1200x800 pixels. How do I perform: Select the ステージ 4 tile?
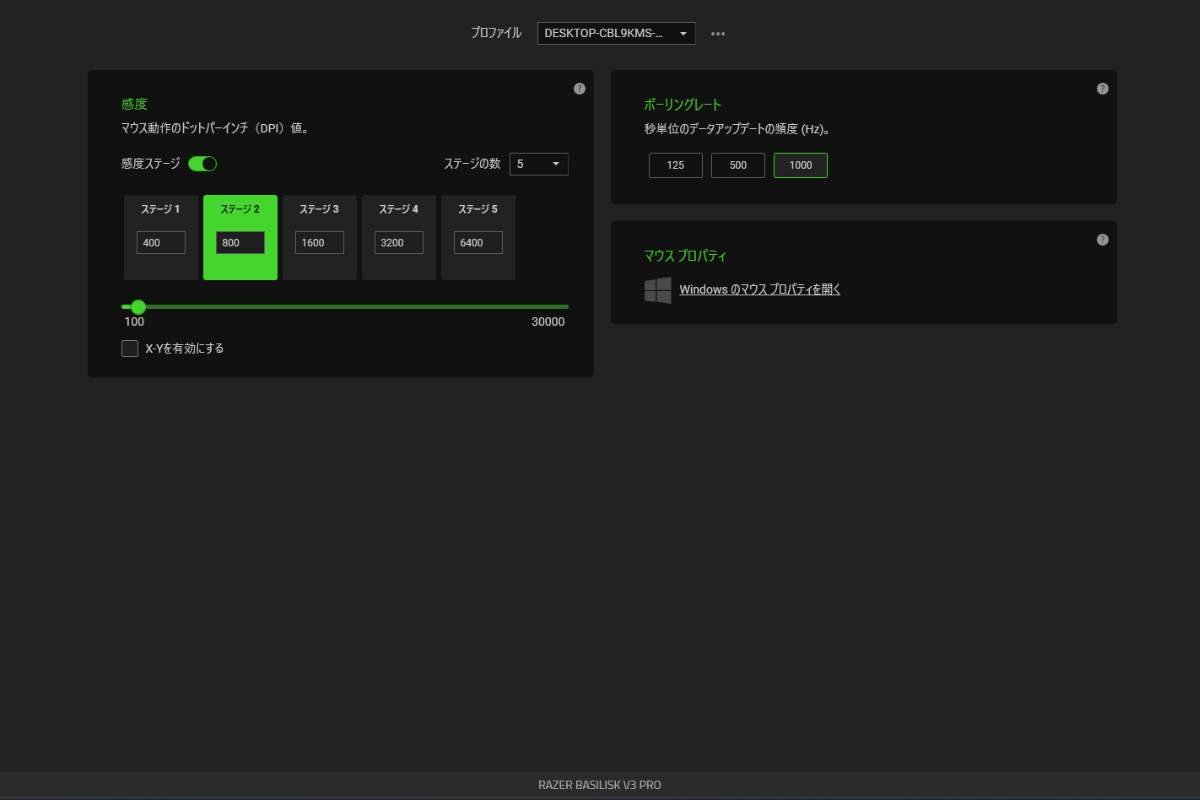tap(399, 237)
